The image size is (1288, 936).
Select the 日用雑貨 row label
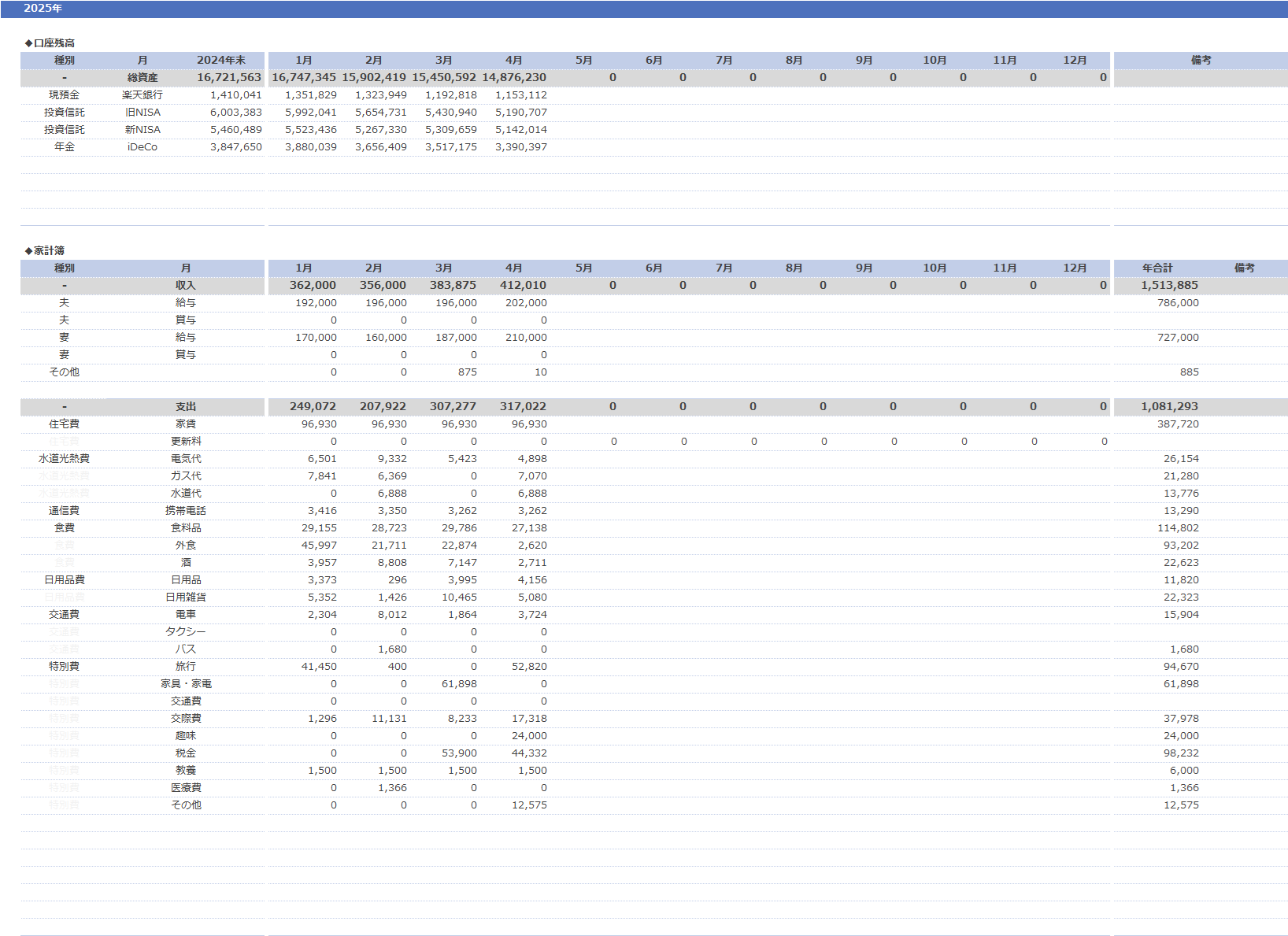click(186, 597)
